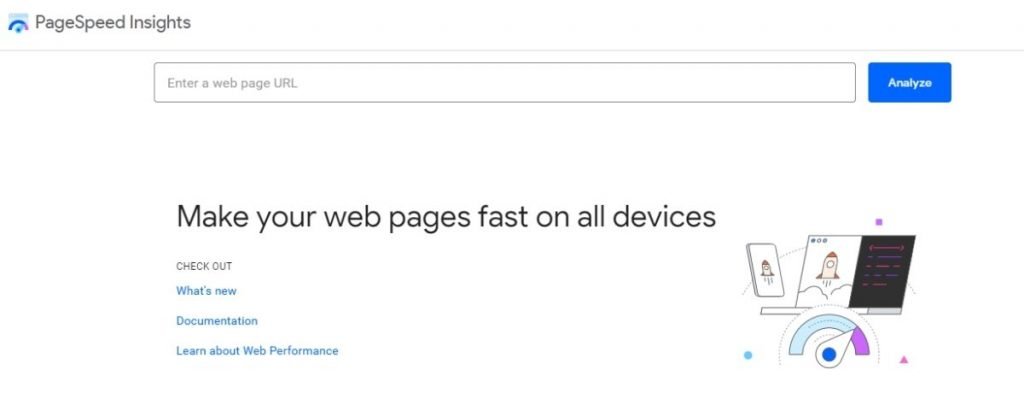Click the small purple square decoration
Screen dimensions: 1024x393
pos(879,222)
